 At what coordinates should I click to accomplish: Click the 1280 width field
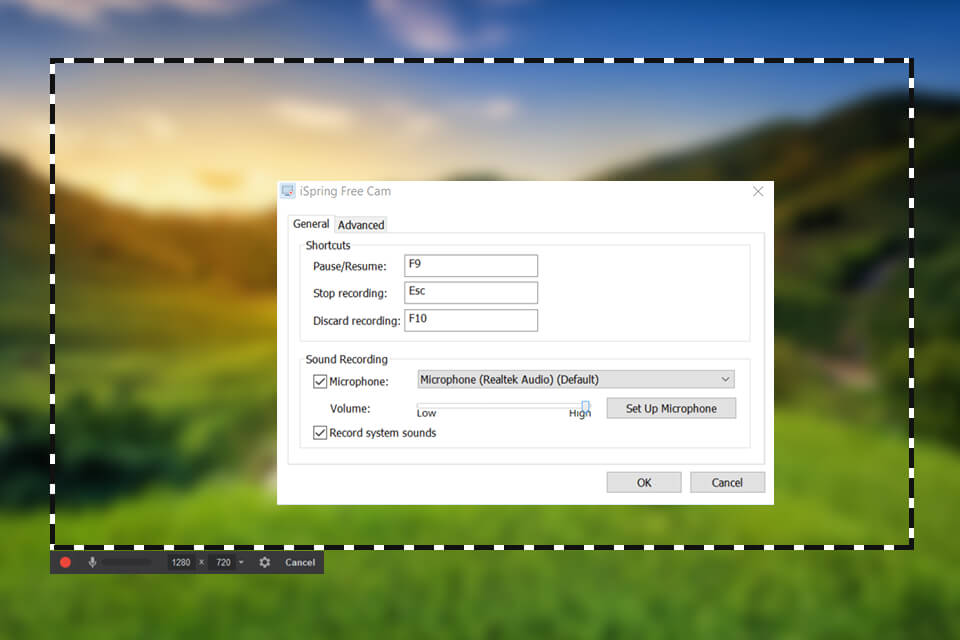point(181,562)
